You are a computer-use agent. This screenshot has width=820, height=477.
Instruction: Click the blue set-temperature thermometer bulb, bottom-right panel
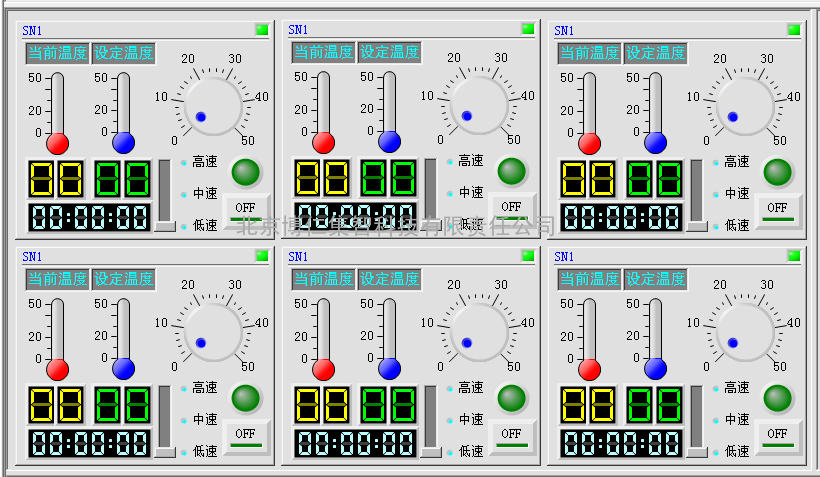coord(655,368)
